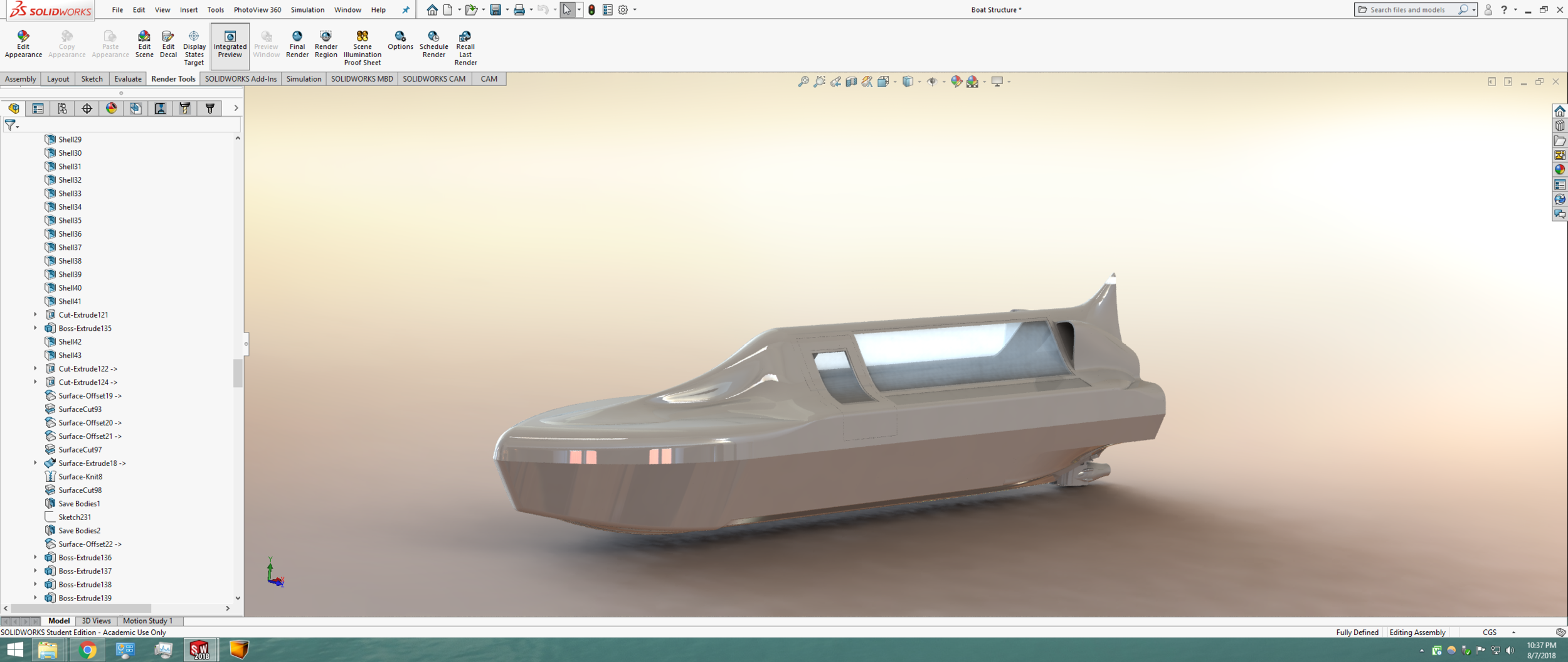Enable the Display States Target option
The image size is (1568, 662).
194,47
